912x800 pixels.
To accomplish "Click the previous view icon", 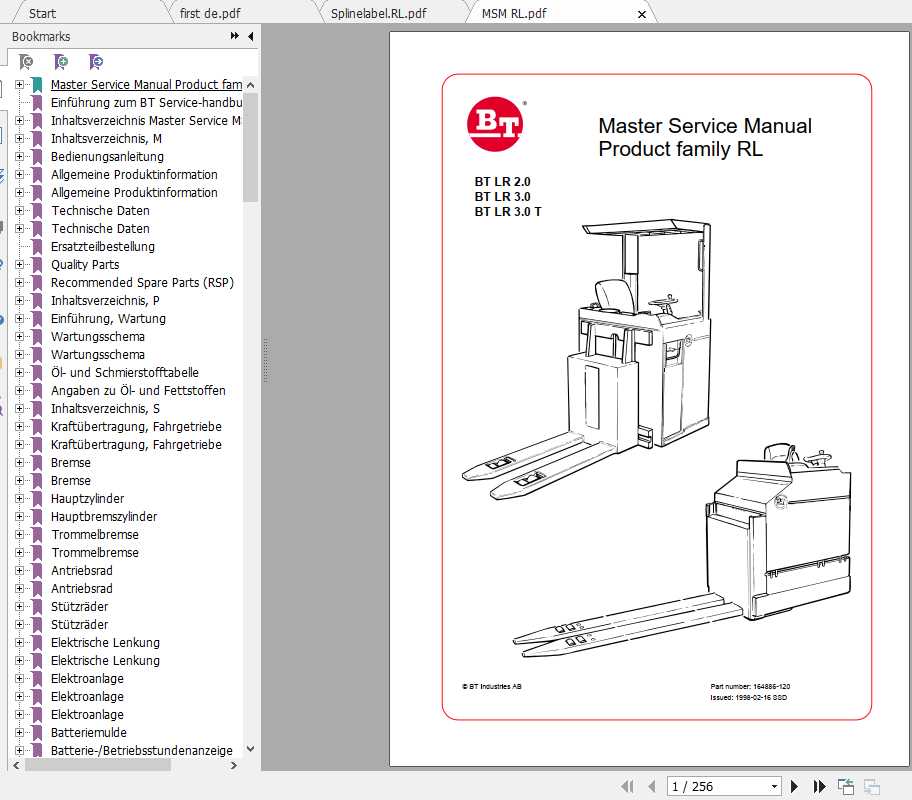I will click(846, 787).
